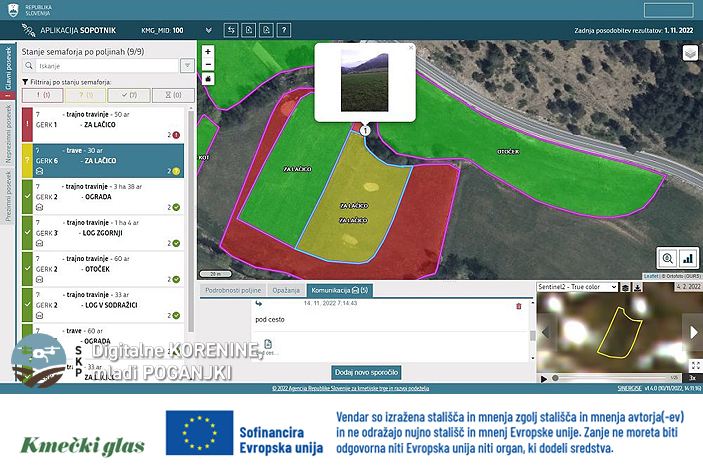Switch to the Neprezimni posevek side tab

click(x=8, y=134)
